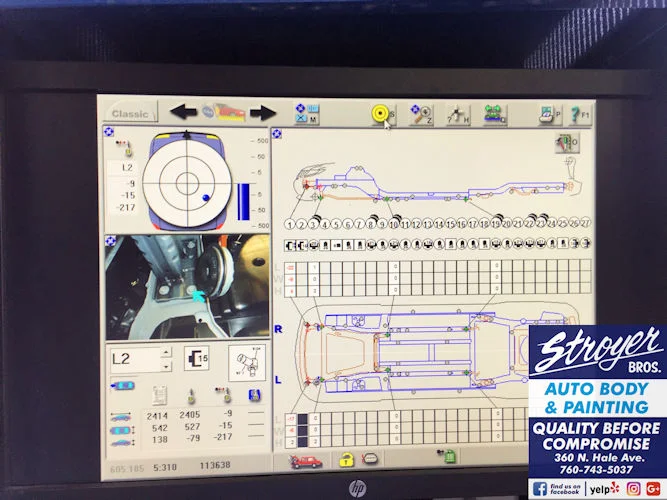This screenshot has height=500, width=667.
Task: Open the red tow car icon
Action: coord(305,461)
